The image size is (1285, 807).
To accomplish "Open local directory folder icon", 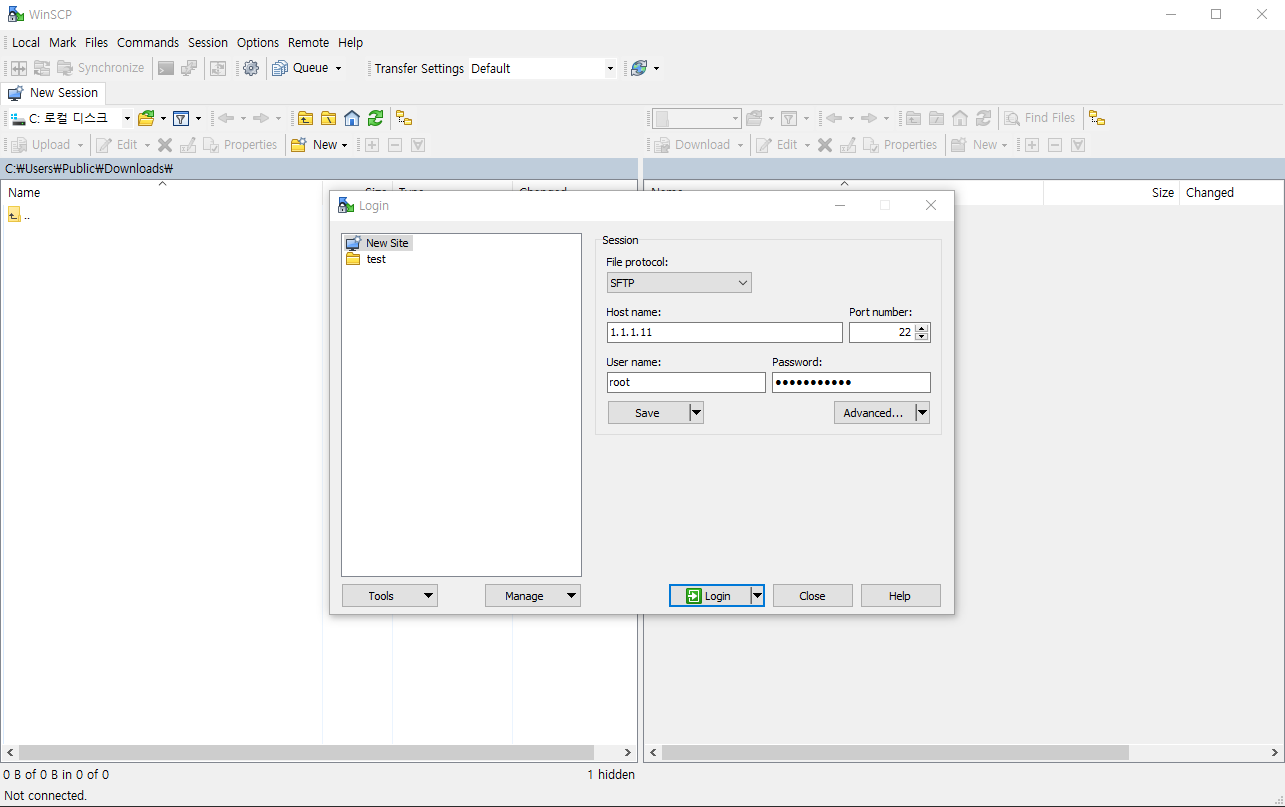I will [x=146, y=118].
